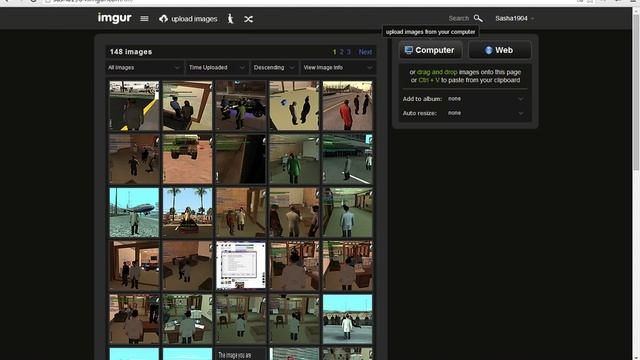The image size is (640, 360).
Task: Open the Add to album dropdown
Action: pos(486,99)
